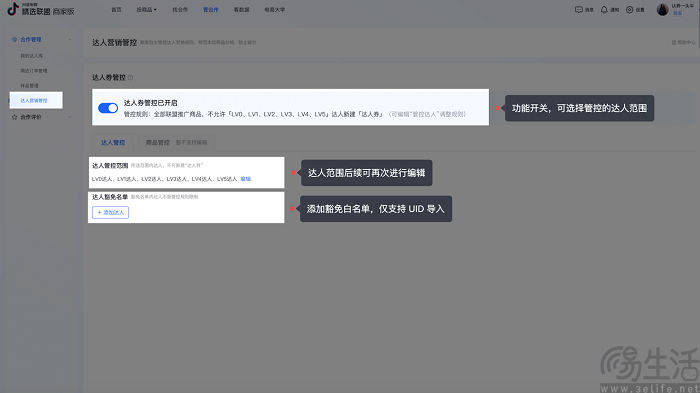Toggle the 达人券管控已开启 switch
The height and width of the screenshot is (393, 700).
point(108,108)
